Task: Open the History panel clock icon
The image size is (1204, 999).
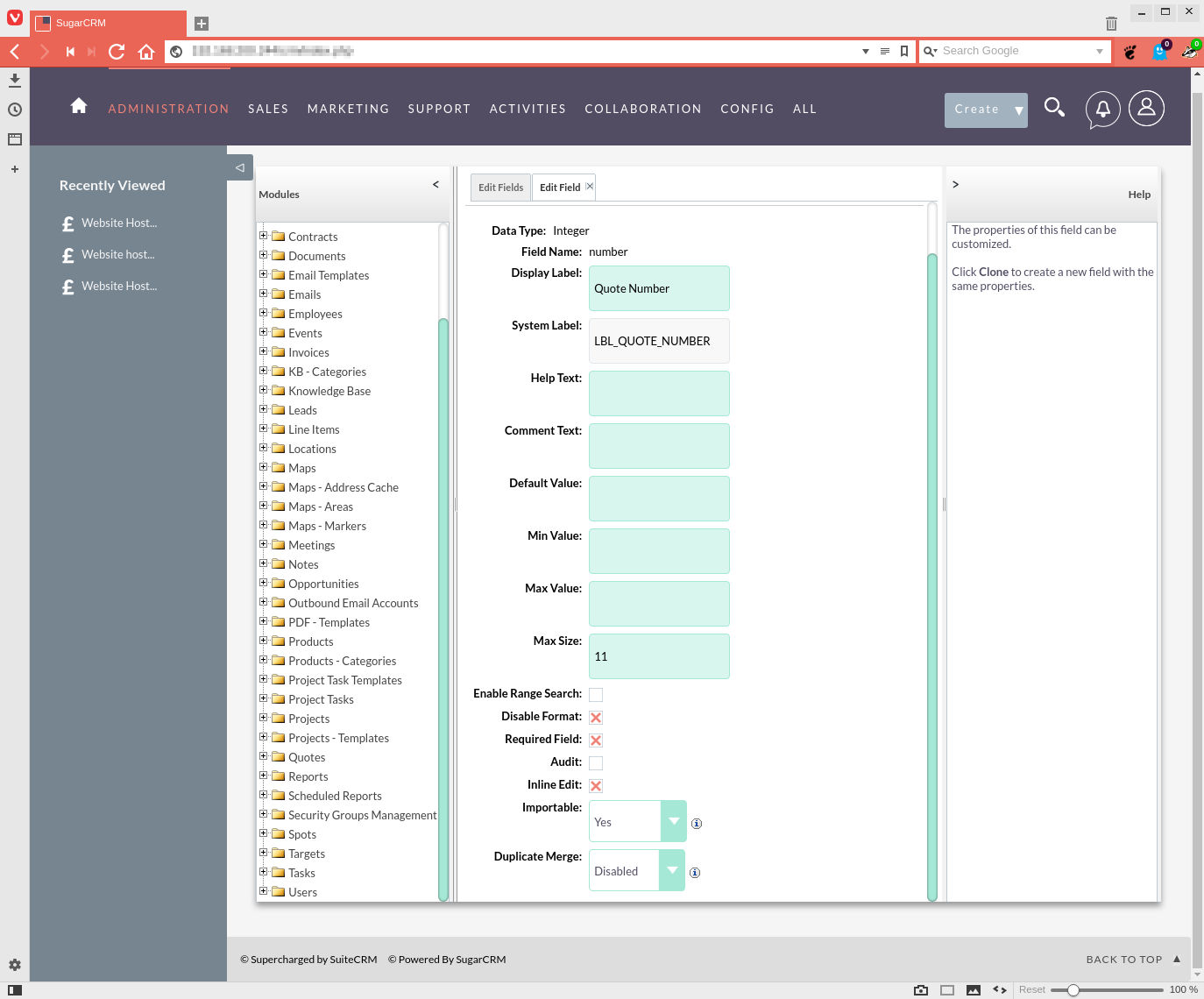Action: (15, 110)
